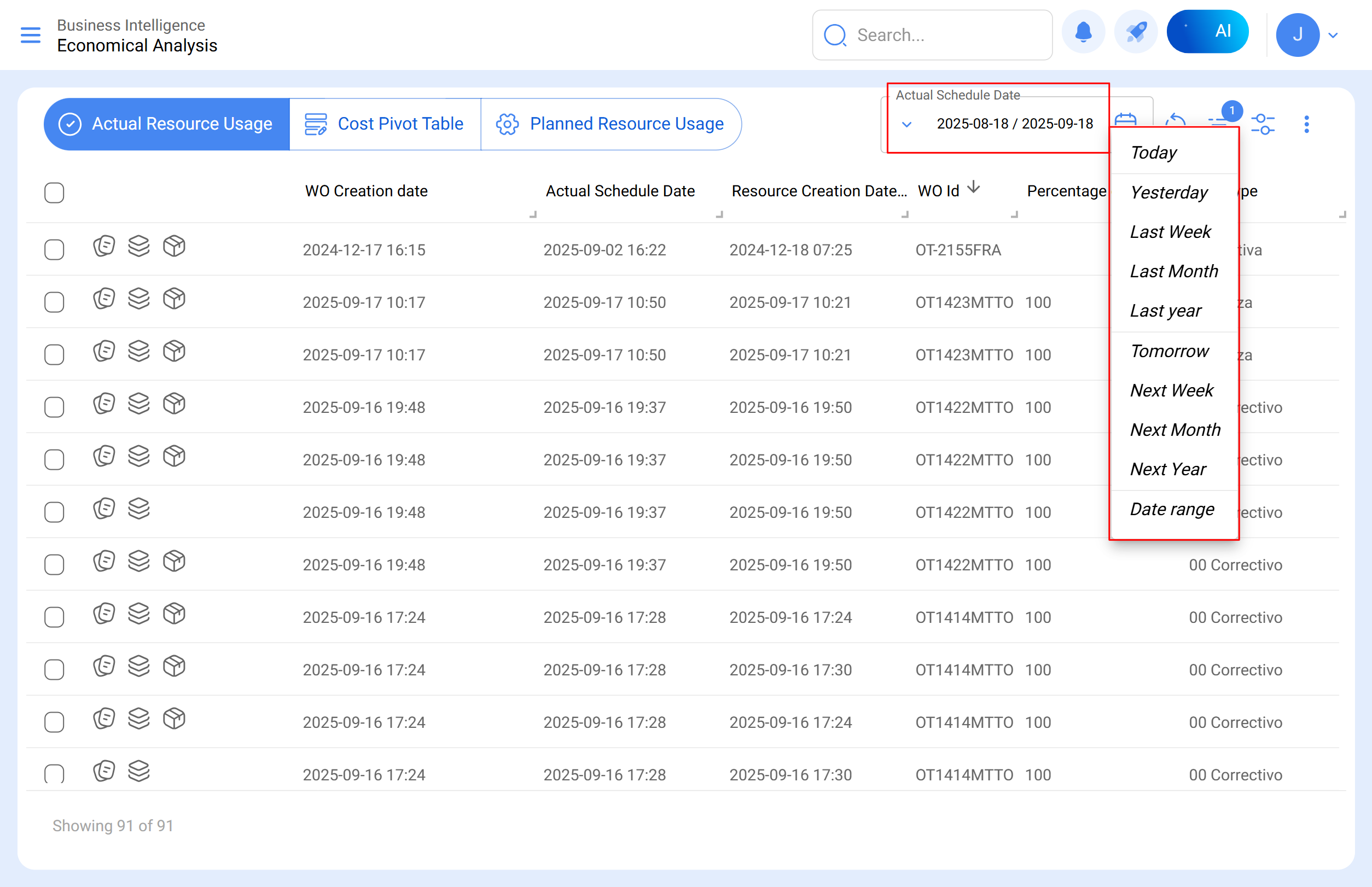This screenshot has height=887, width=1372.
Task: Switch to the Cost Pivot Table tab
Action: coord(385,124)
